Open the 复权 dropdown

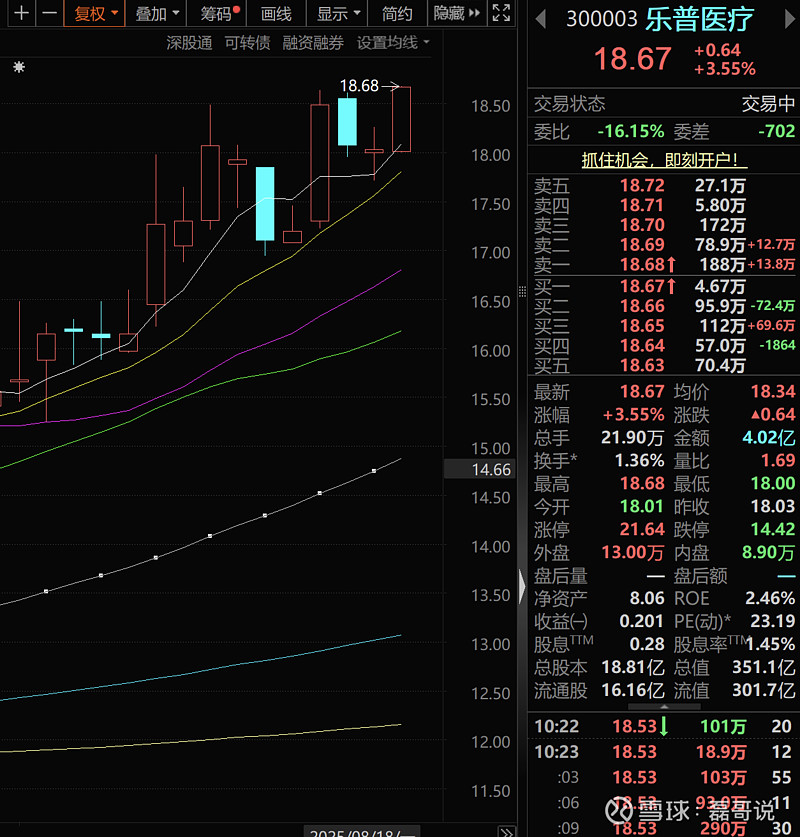pyautogui.click(x=94, y=13)
